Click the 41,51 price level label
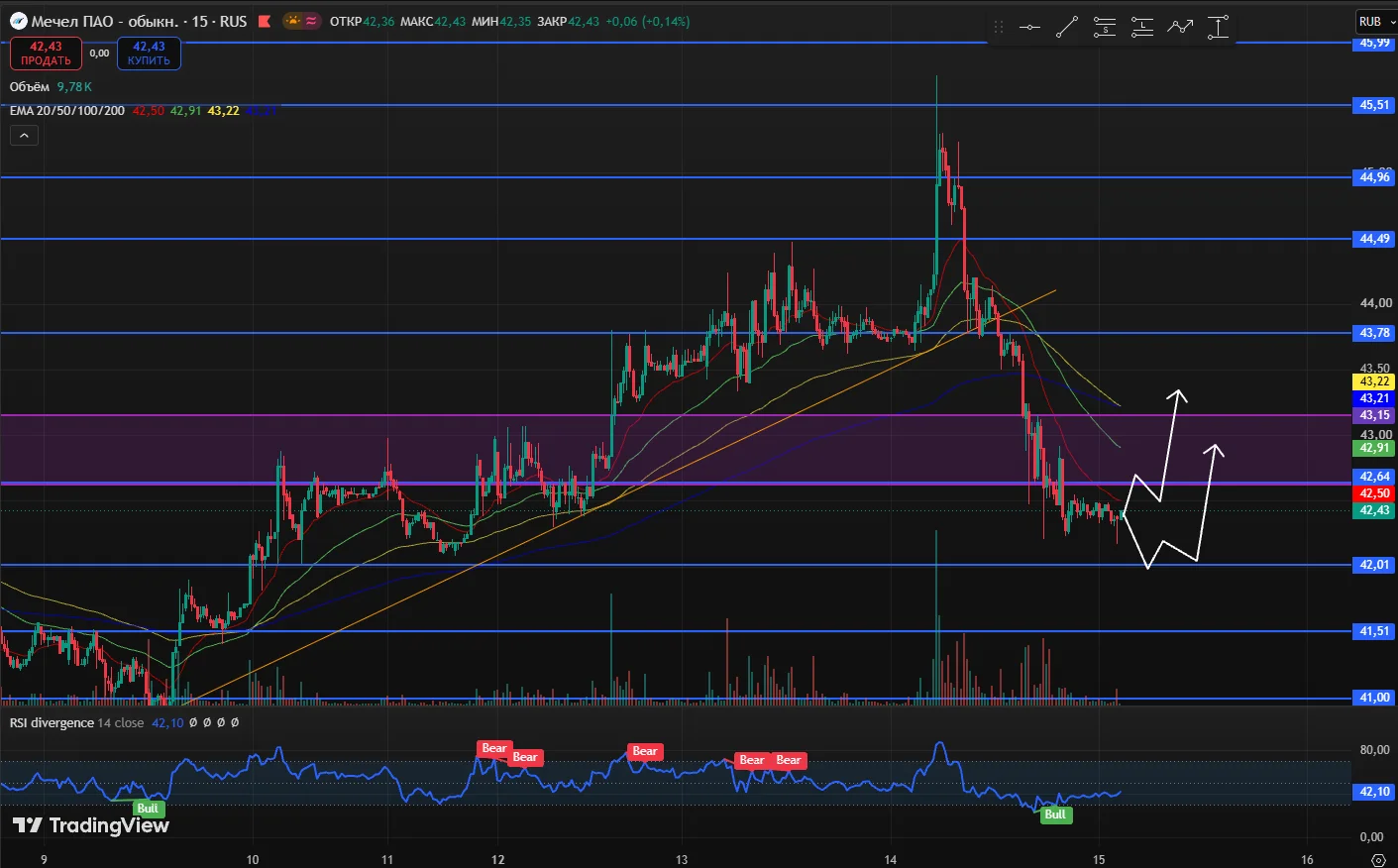1398x868 pixels. [1374, 631]
